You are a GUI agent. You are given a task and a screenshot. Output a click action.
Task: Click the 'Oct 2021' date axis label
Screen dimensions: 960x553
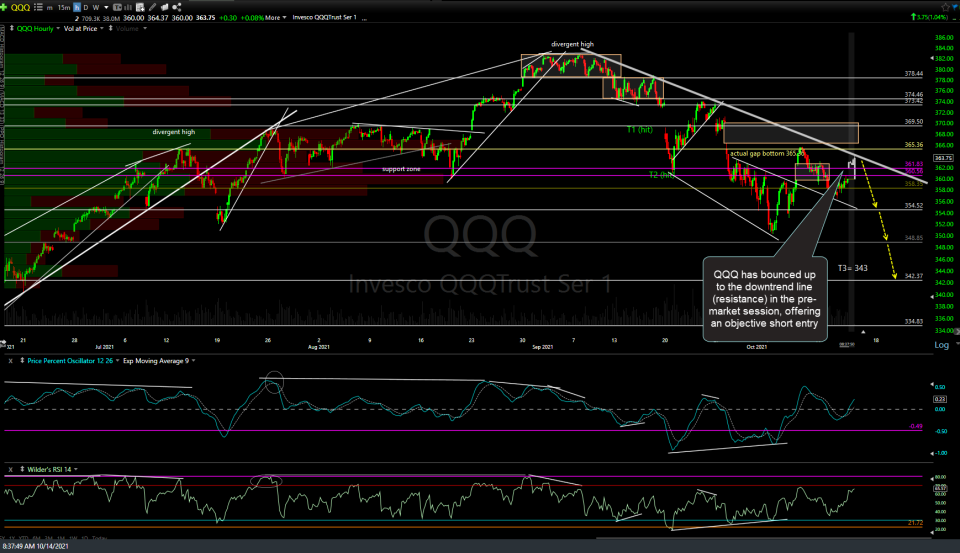[757, 347]
